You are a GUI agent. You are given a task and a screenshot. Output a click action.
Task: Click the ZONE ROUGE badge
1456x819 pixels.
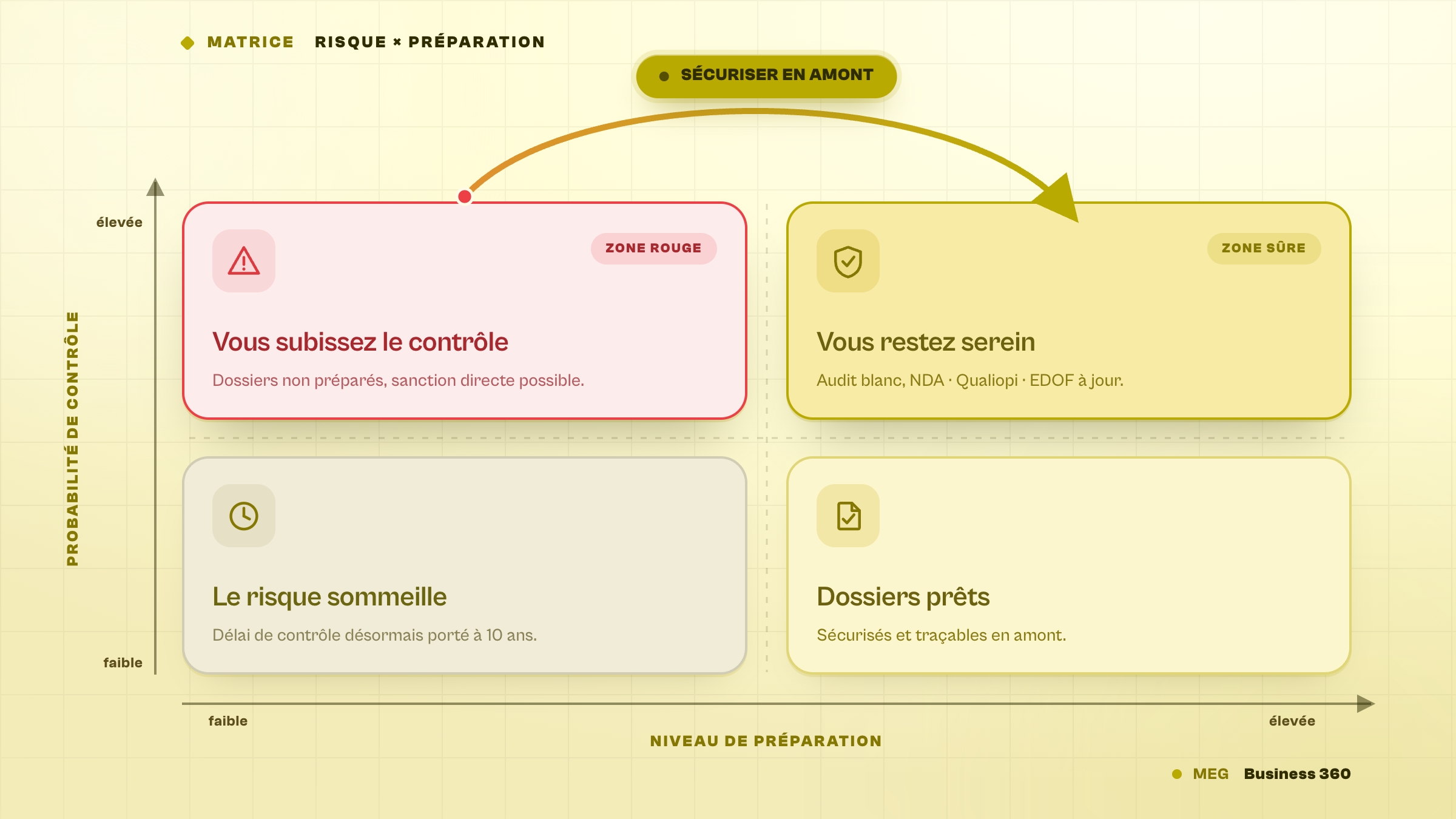[x=653, y=248]
